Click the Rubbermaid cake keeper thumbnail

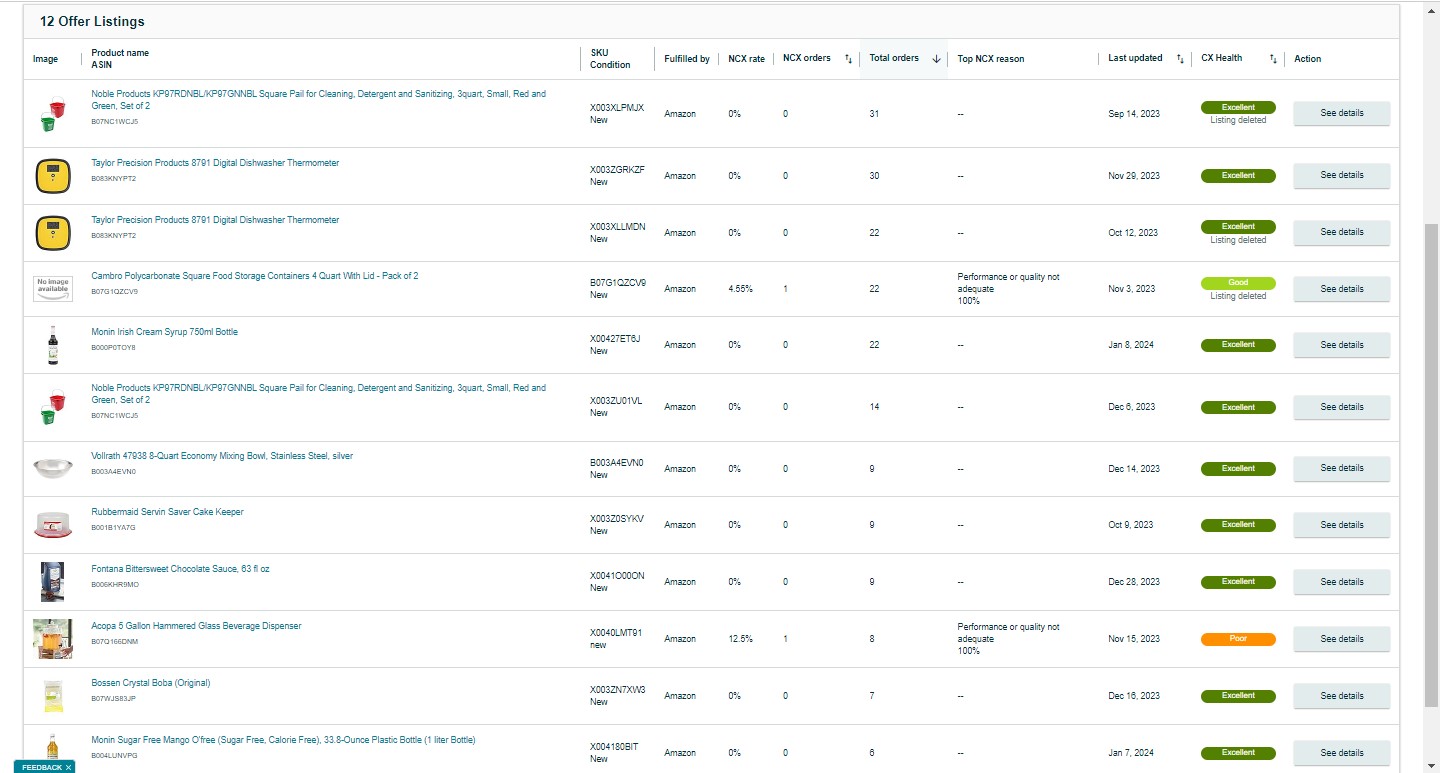pyautogui.click(x=52, y=525)
